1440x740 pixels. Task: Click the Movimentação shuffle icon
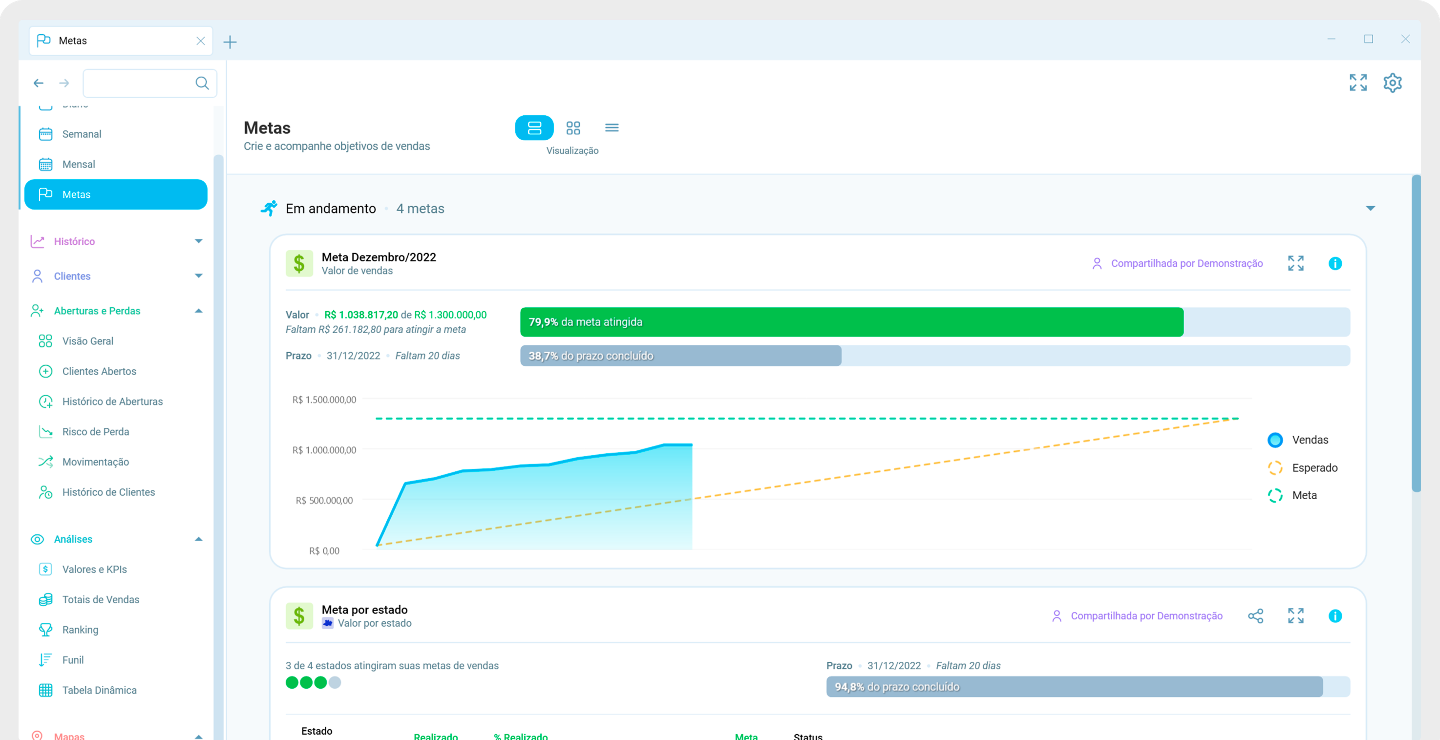(45, 462)
